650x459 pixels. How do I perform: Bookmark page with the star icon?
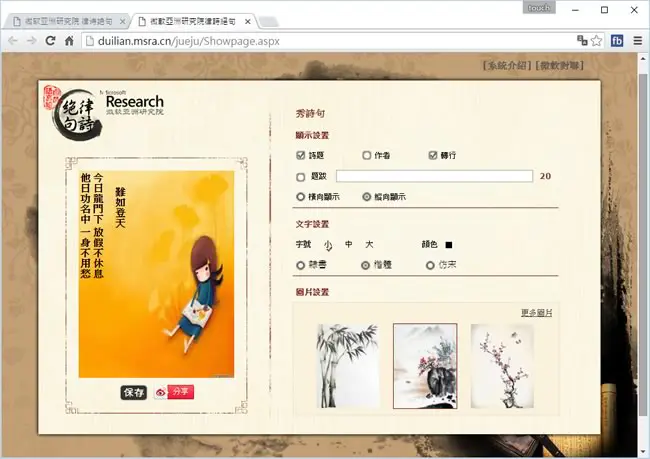597,41
